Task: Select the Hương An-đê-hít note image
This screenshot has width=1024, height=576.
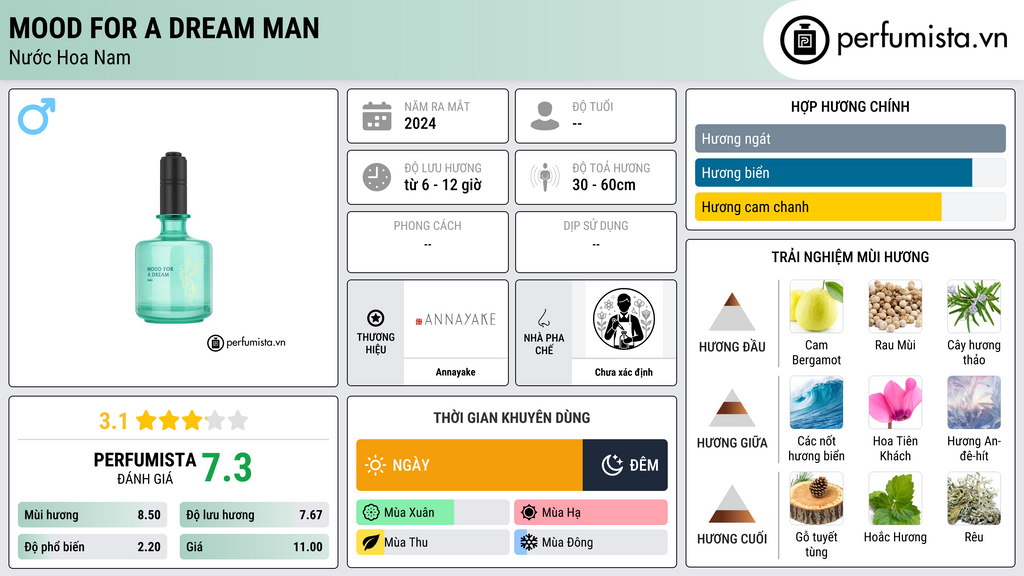Action: 974,402
